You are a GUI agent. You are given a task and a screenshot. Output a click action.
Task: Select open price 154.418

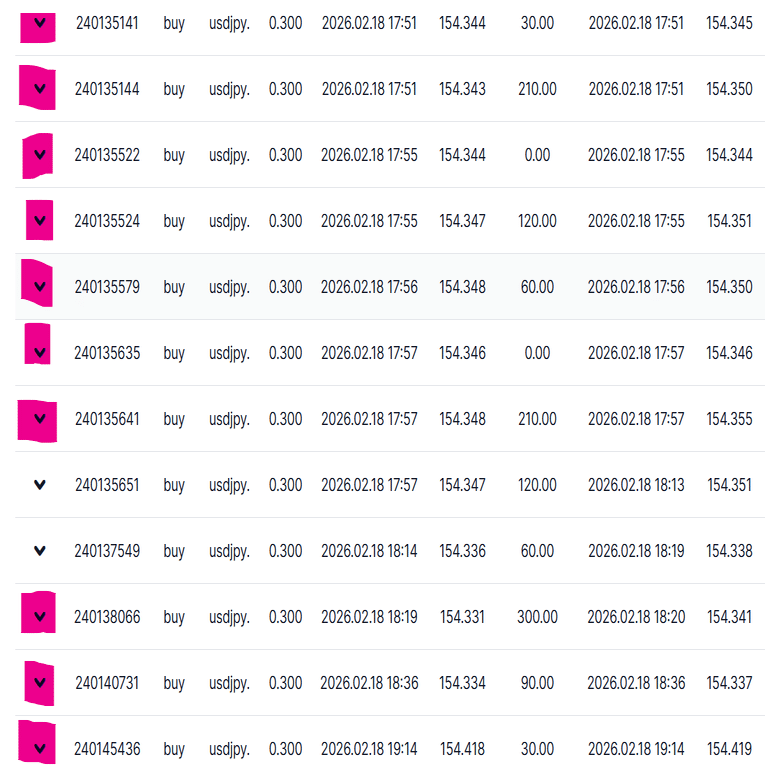462,749
